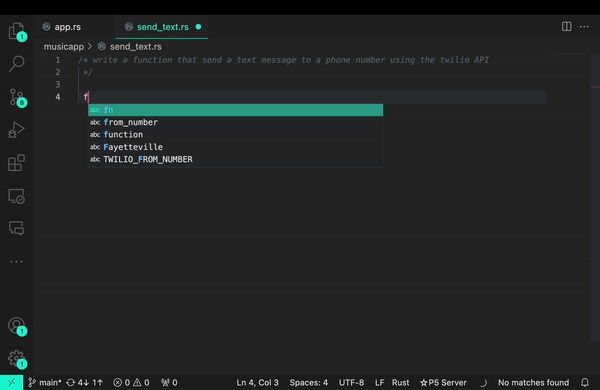
Task: Click rust file icon on app.rs tab
Action: [47, 26]
